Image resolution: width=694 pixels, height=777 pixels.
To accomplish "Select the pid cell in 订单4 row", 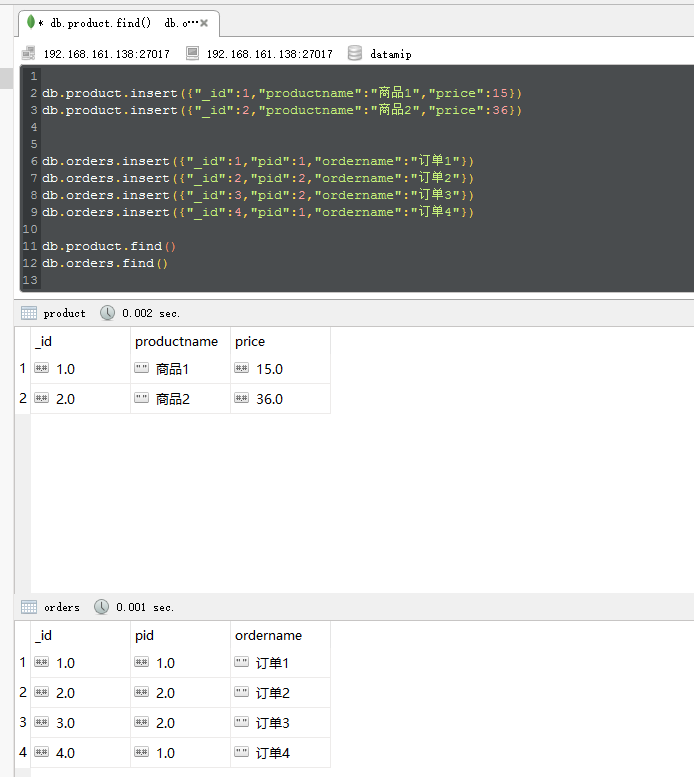I will pyautogui.click(x=180, y=752).
